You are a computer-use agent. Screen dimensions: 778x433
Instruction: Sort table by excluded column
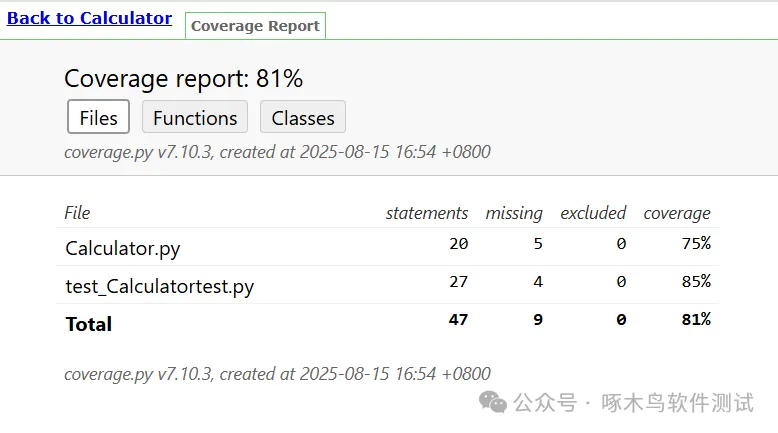pos(593,212)
